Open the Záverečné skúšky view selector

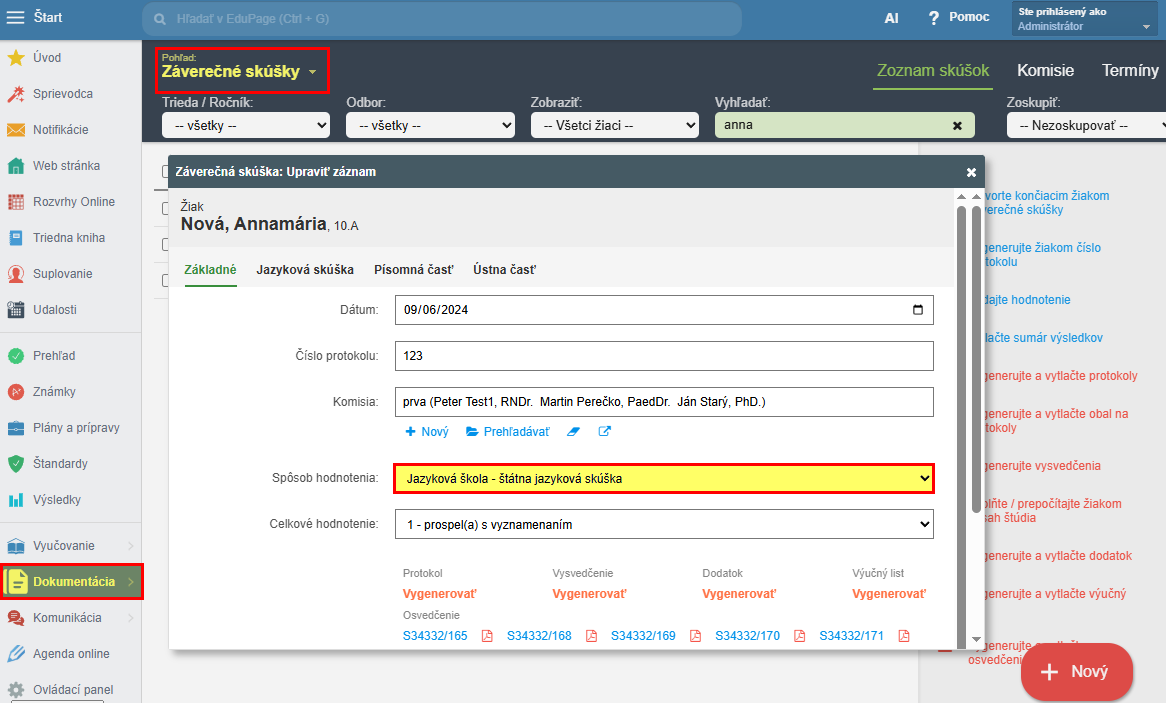[x=240, y=71]
